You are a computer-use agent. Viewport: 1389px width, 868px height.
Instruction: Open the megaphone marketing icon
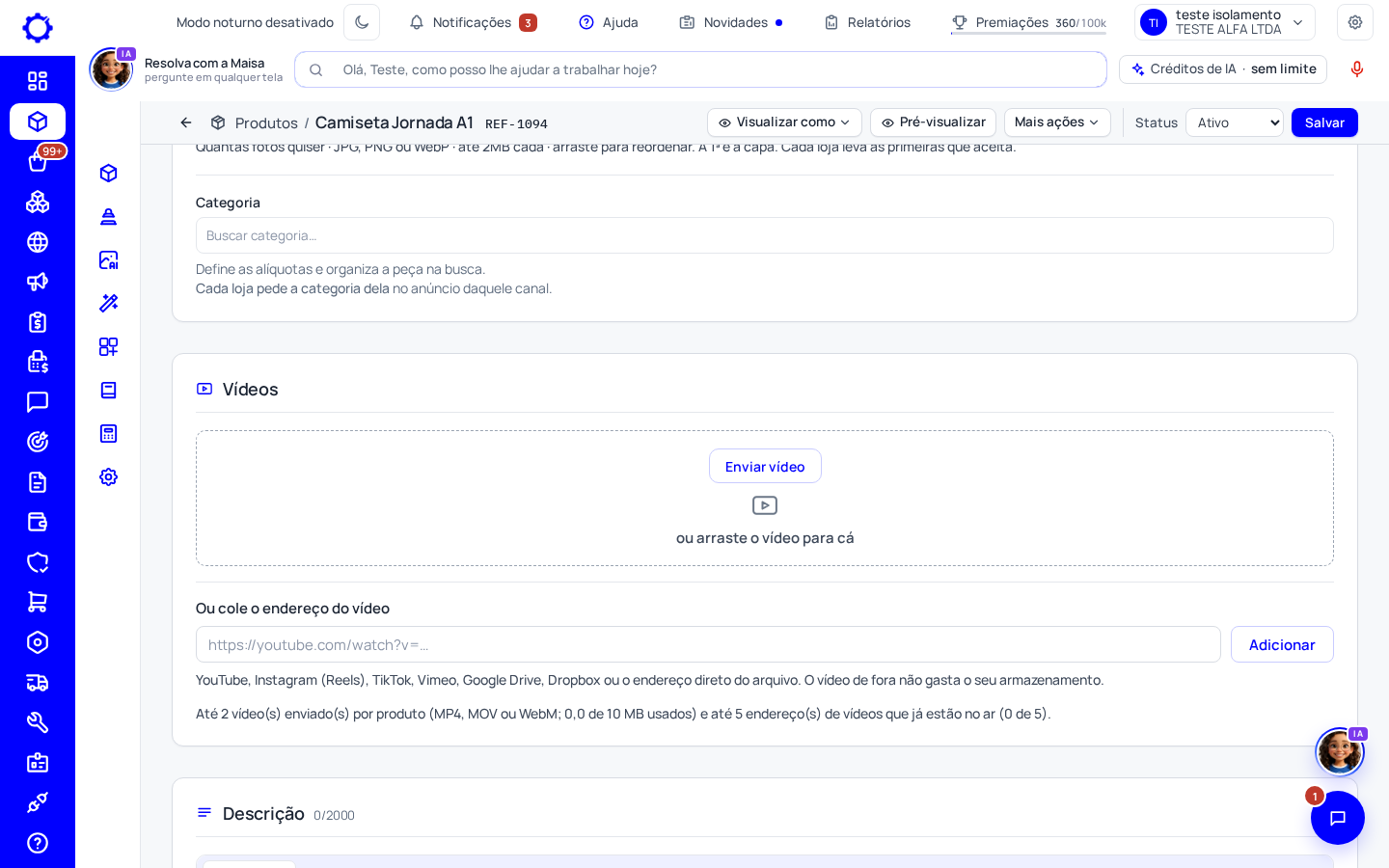38,282
